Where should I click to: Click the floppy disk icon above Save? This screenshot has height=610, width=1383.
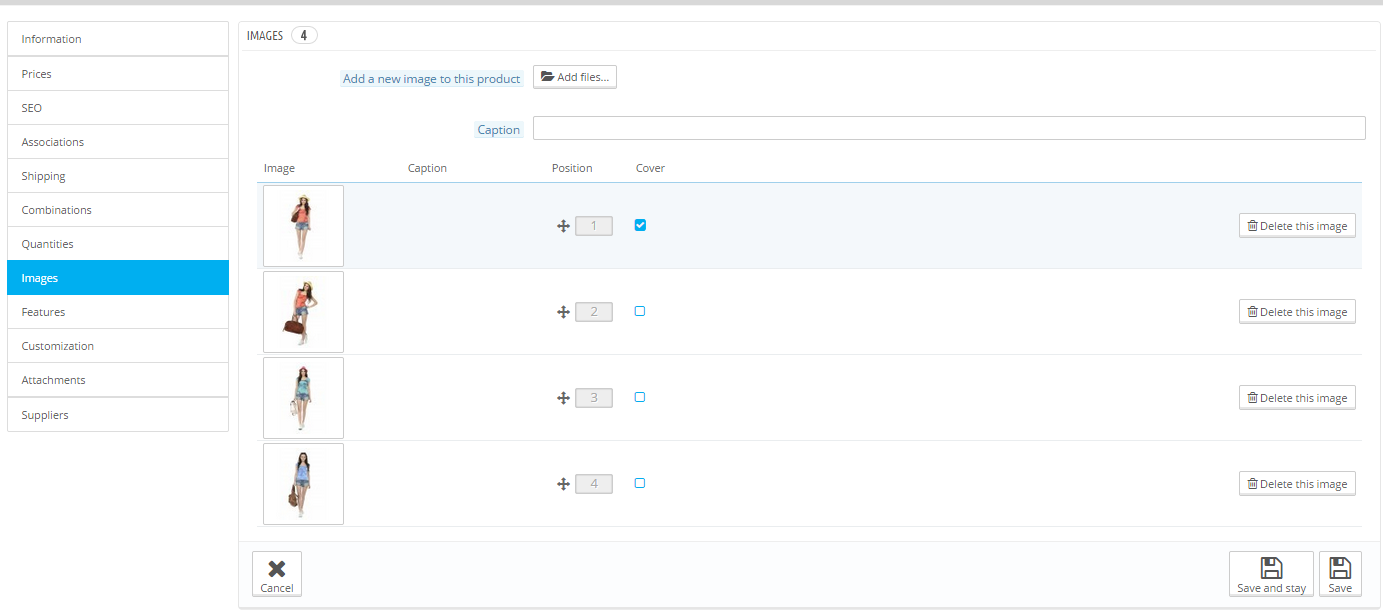(x=1340, y=566)
